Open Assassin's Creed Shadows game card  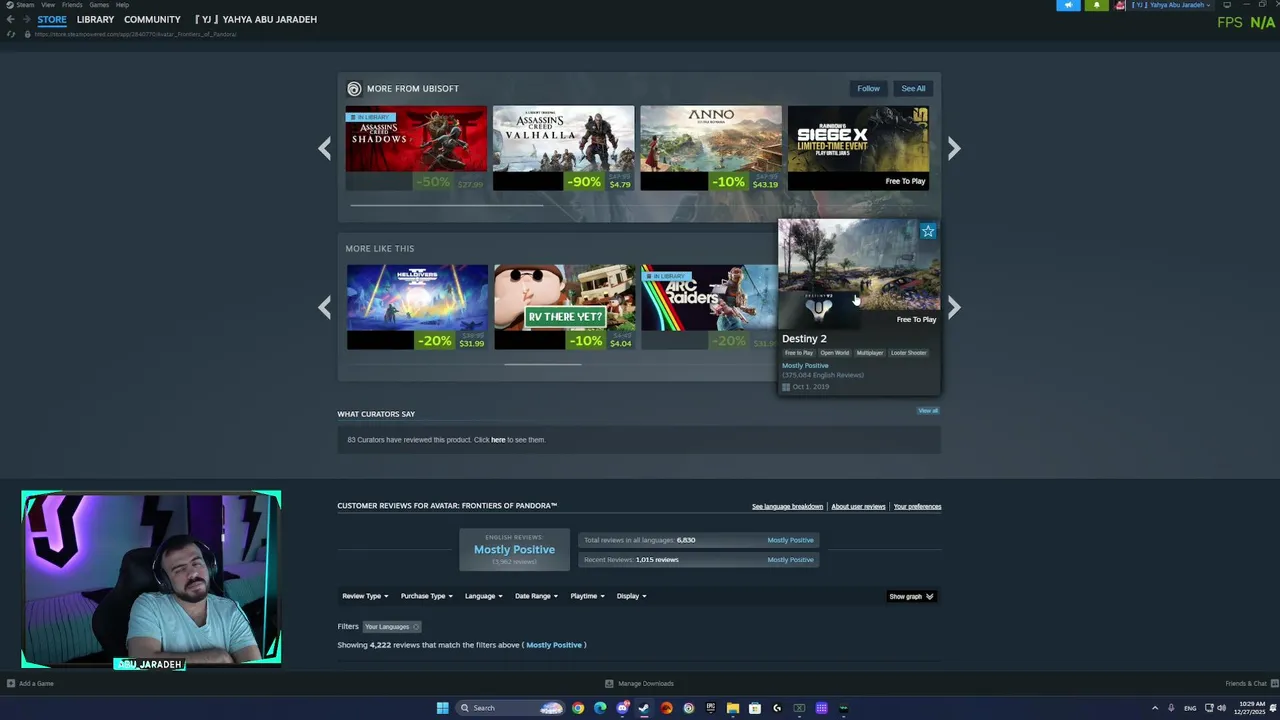pos(416,148)
